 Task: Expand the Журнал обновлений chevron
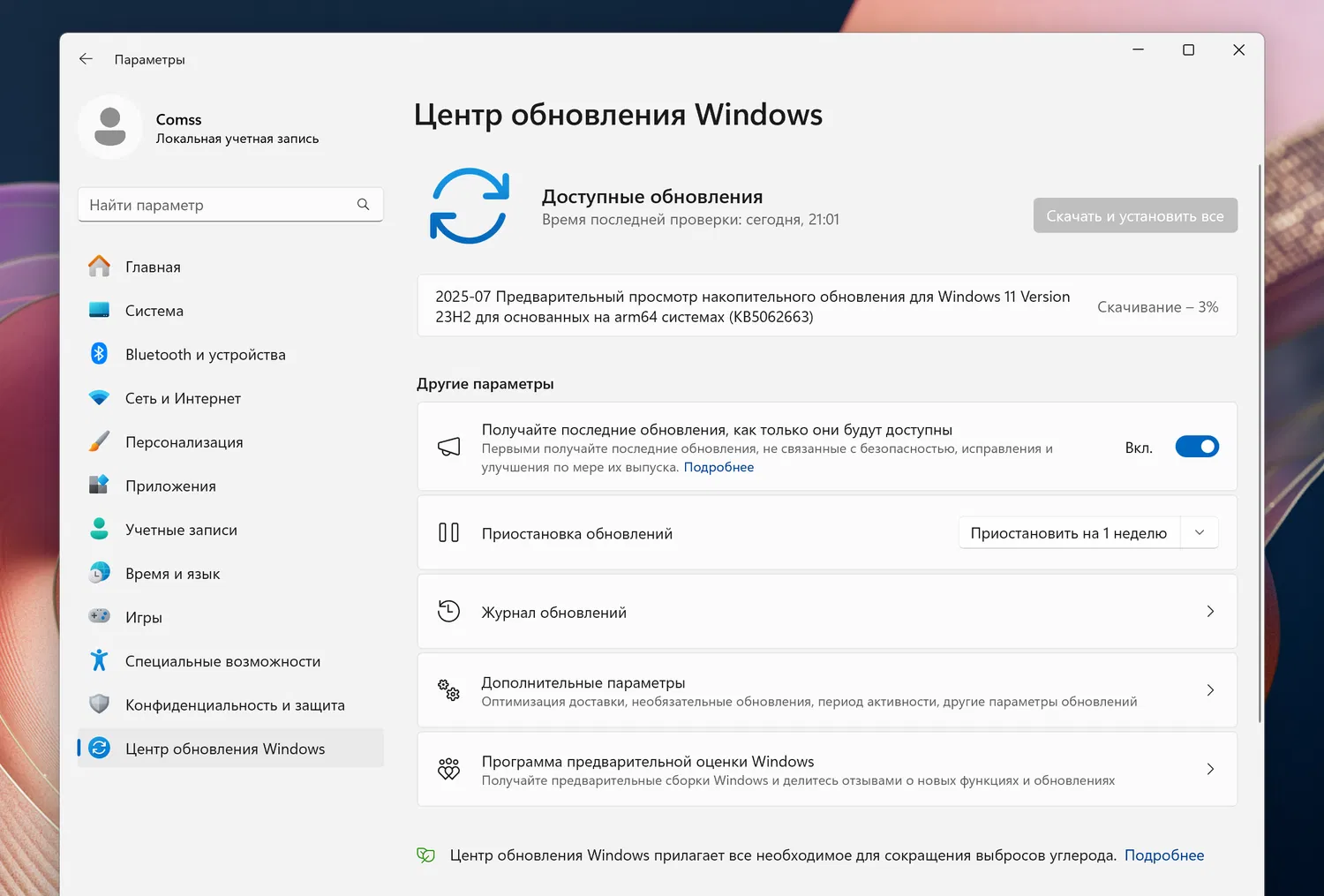pos(1210,612)
